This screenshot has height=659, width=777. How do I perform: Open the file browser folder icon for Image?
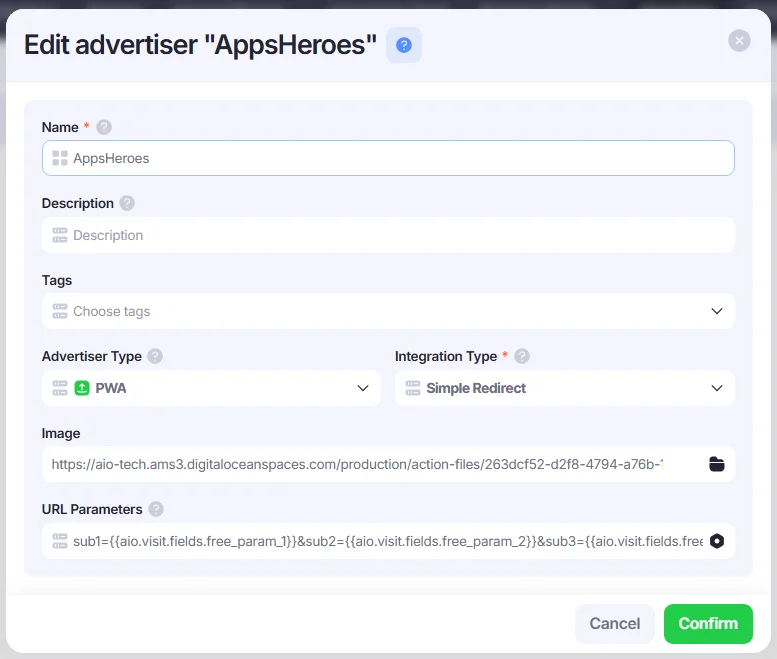717,464
